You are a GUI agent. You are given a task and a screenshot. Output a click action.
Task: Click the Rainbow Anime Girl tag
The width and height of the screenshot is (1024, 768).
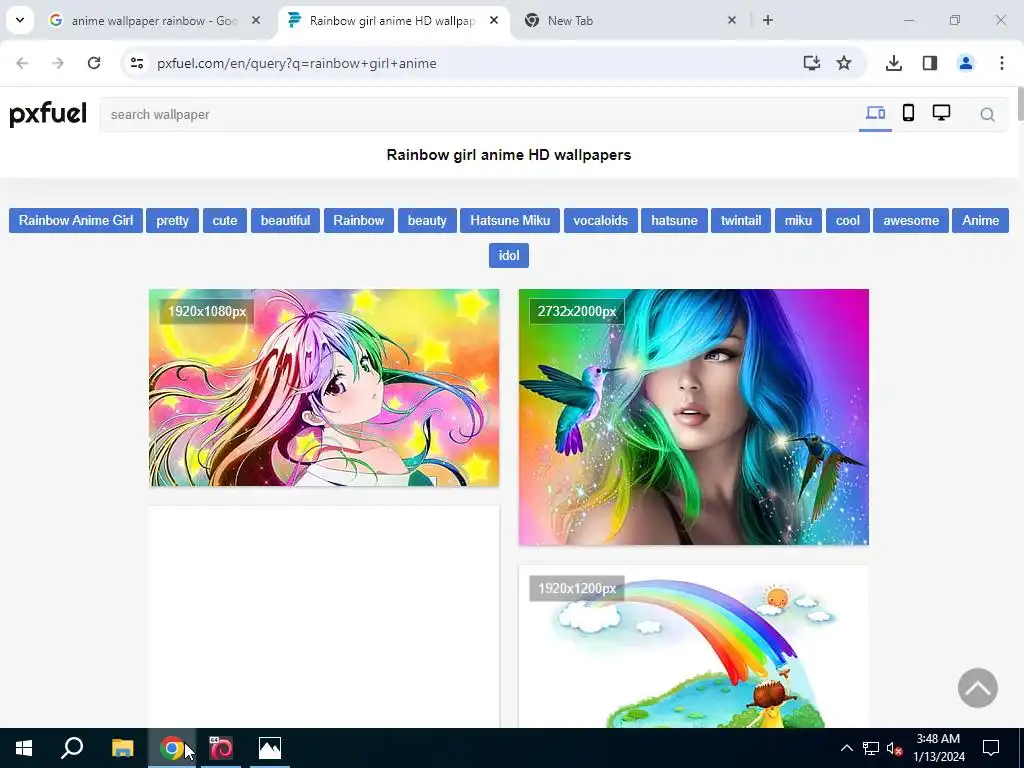[x=76, y=220]
